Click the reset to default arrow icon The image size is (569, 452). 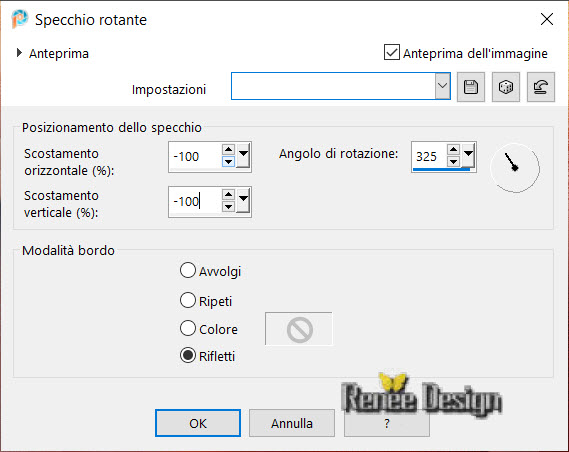541,87
